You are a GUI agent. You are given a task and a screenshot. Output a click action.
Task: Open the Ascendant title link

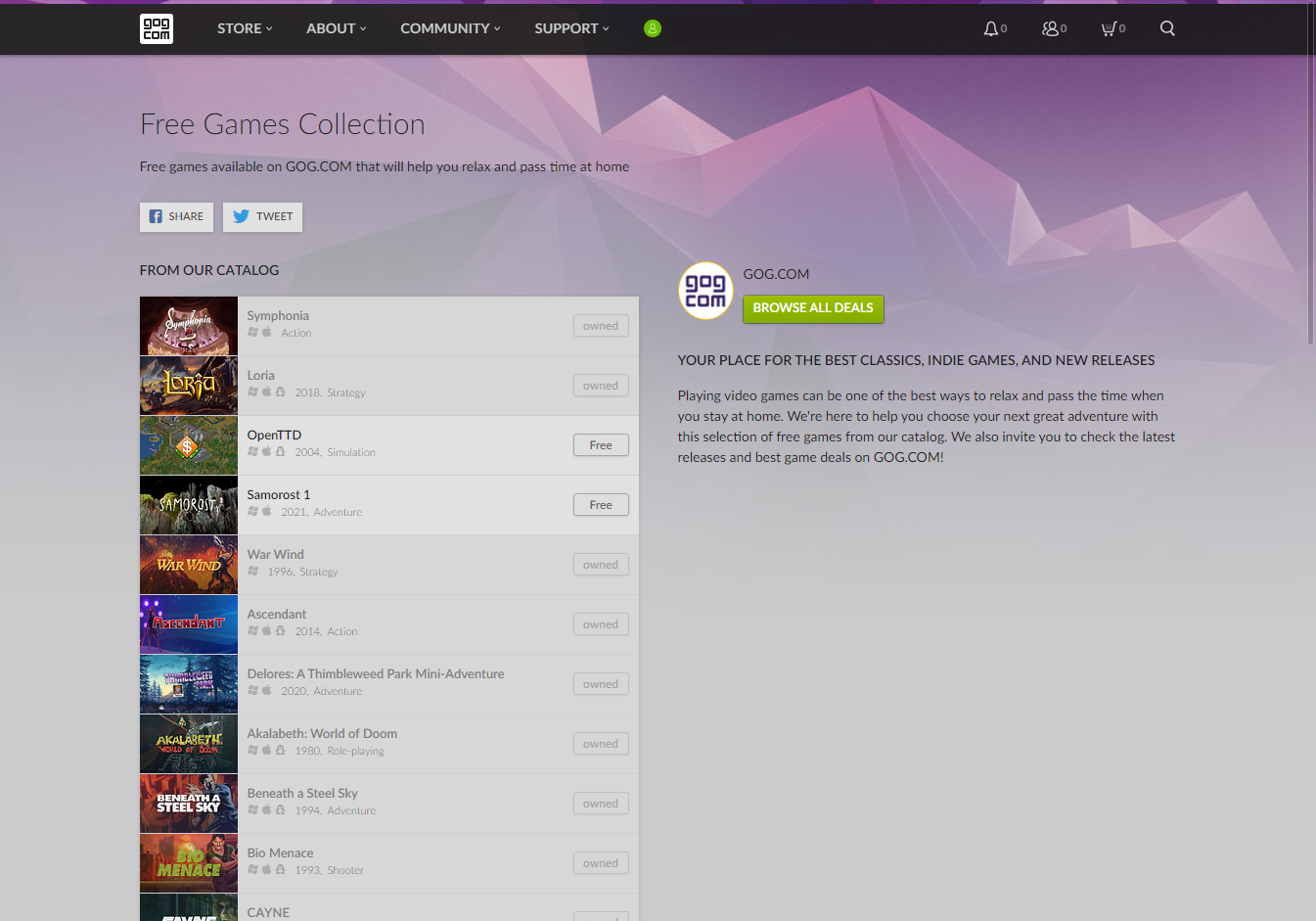[276, 614]
